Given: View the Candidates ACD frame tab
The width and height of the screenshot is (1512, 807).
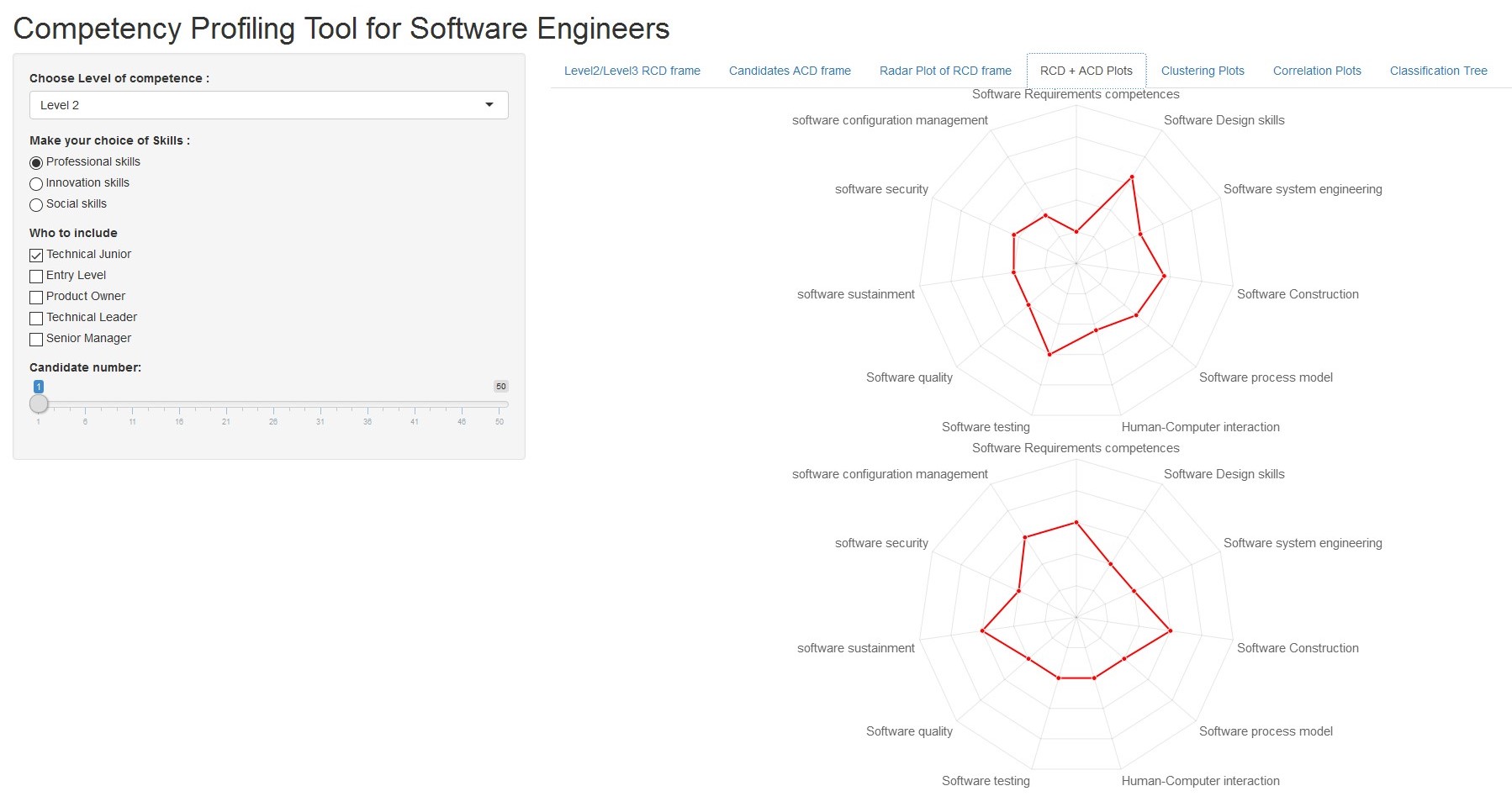Looking at the screenshot, I should click(790, 71).
